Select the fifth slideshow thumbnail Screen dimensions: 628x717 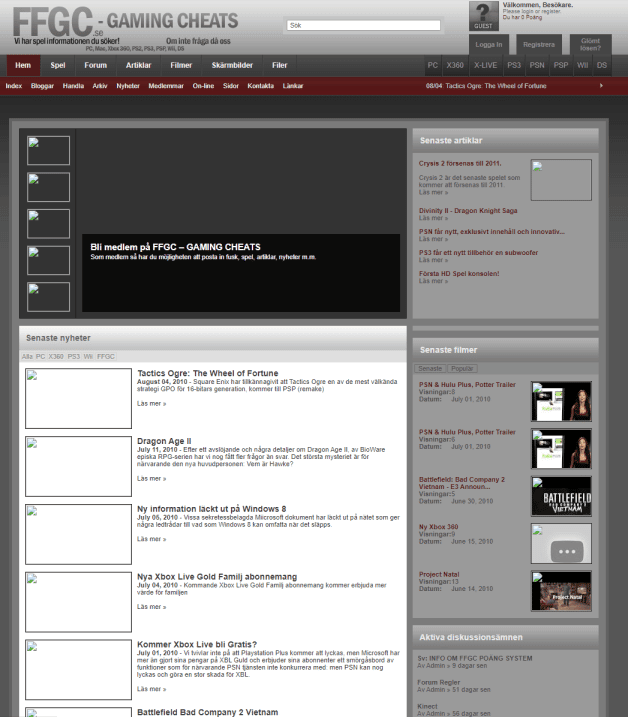[x=48, y=297]
